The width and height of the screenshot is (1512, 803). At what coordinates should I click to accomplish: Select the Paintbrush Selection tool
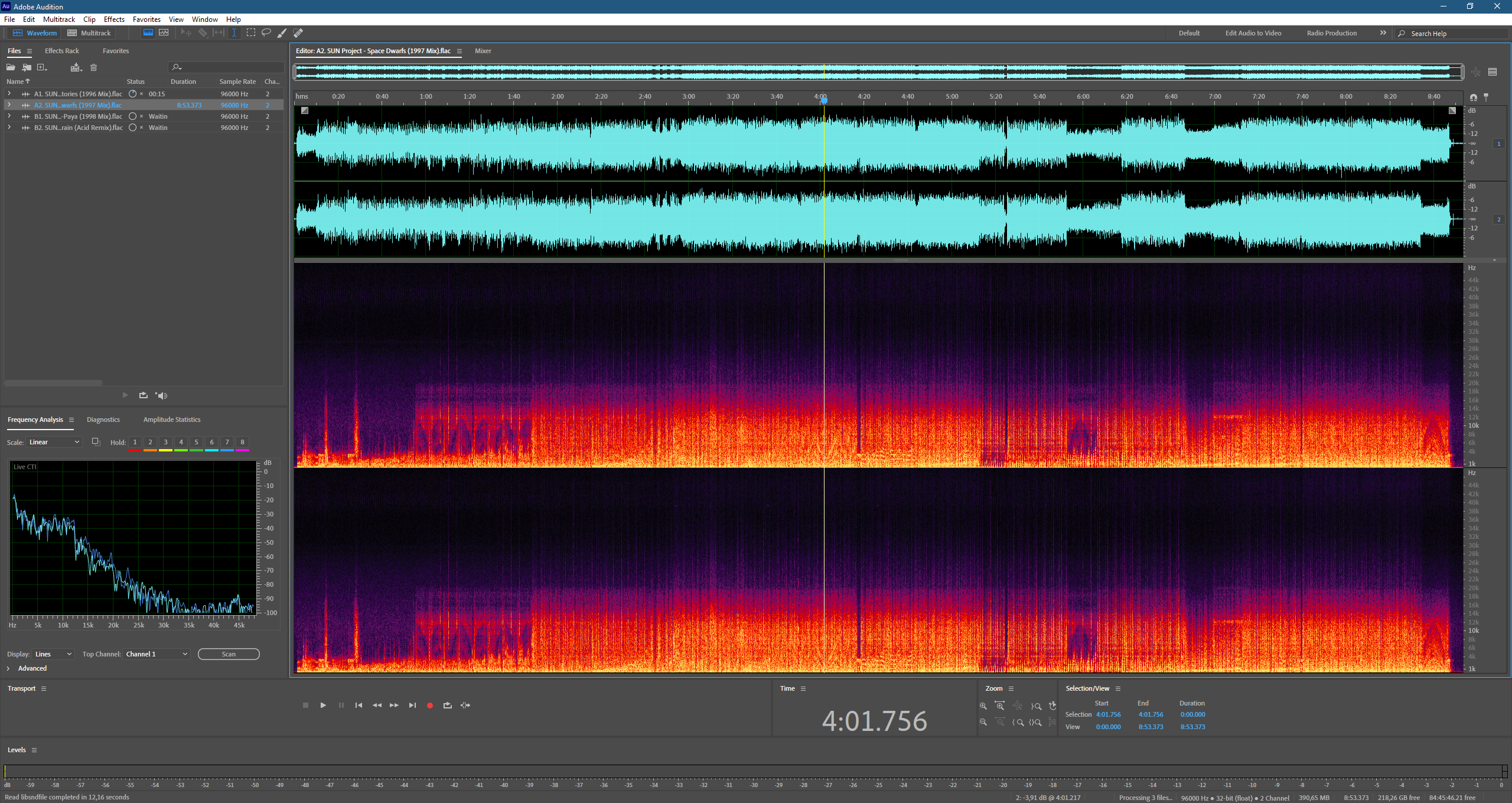tap(282, 33)
